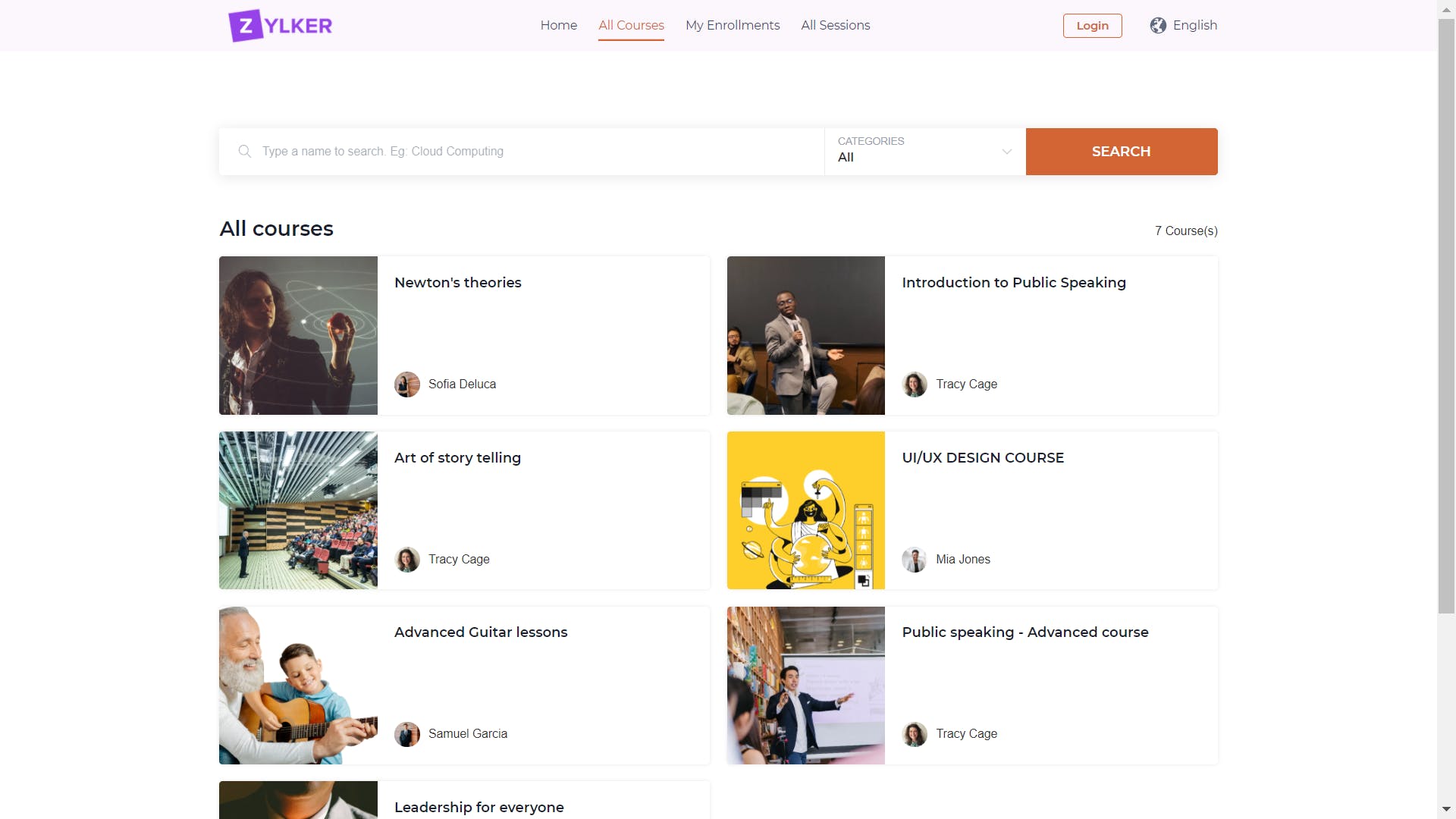Open the UI/UX DESIGN COURSE thumbnail
Screen dimensions: 1456x819
(x=805, y=510)
